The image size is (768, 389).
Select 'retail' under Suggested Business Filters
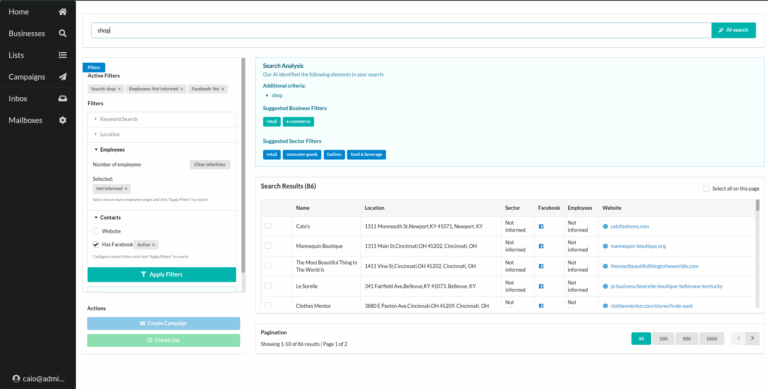tap(272, 122)
